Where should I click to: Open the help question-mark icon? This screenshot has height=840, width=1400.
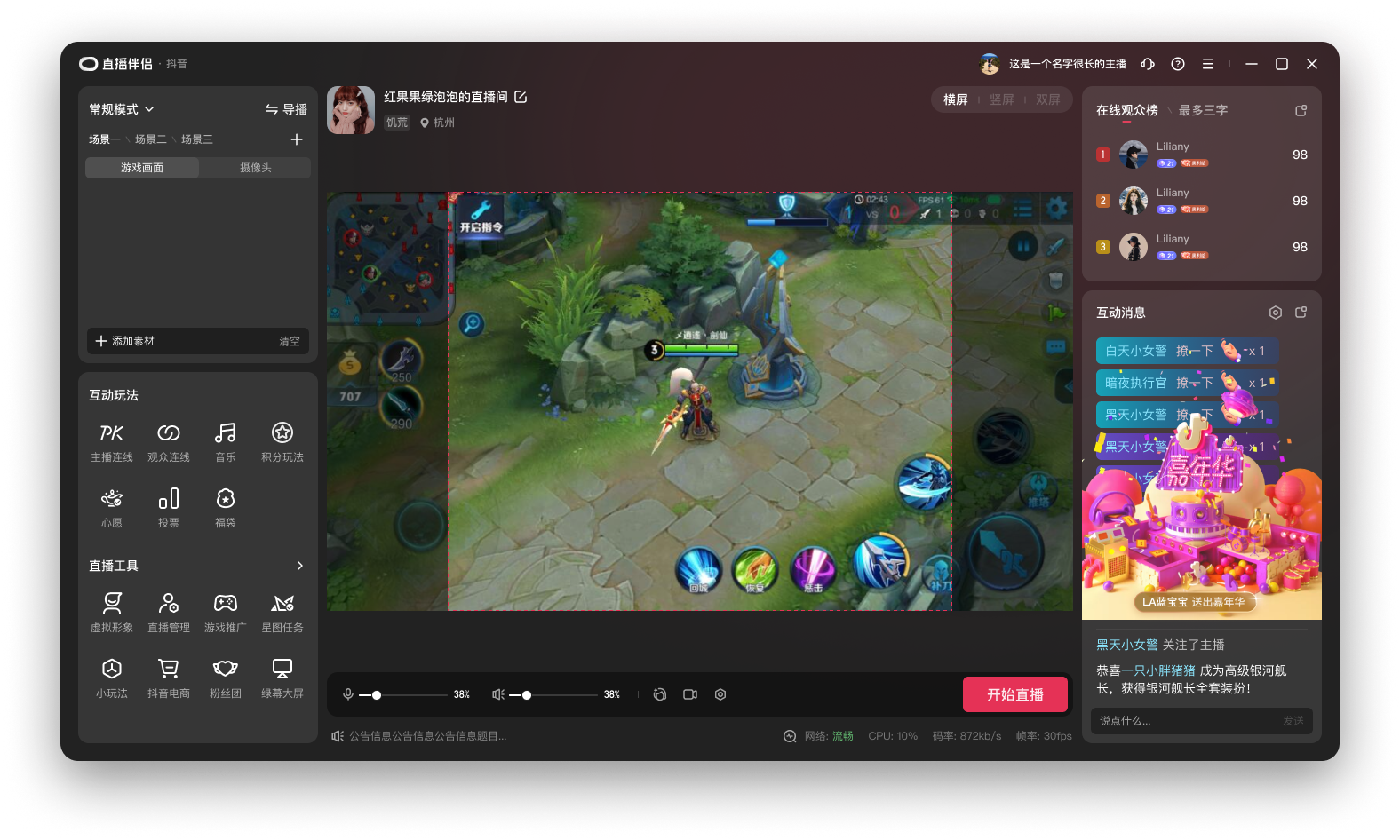(x=1178, y=64)
